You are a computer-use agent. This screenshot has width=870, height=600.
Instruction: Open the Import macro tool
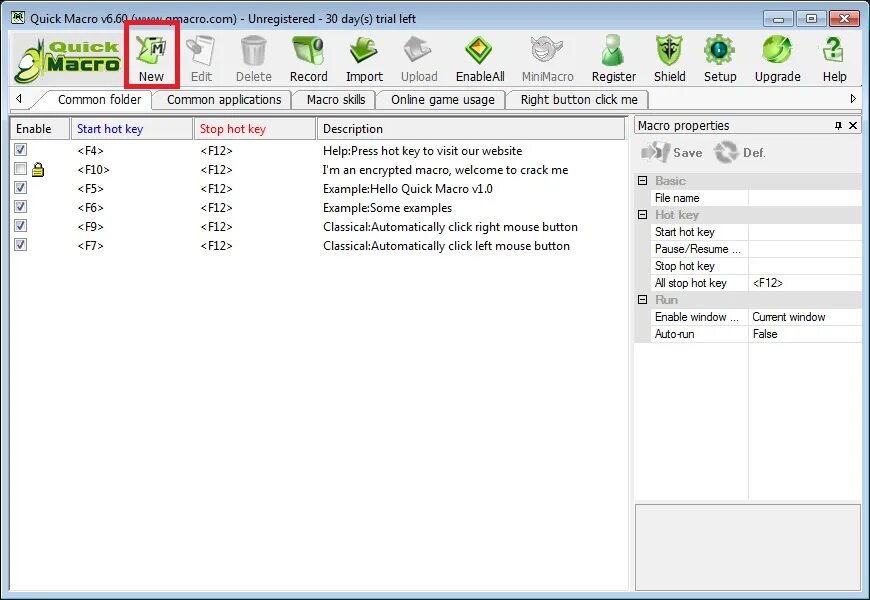point(365,58)
